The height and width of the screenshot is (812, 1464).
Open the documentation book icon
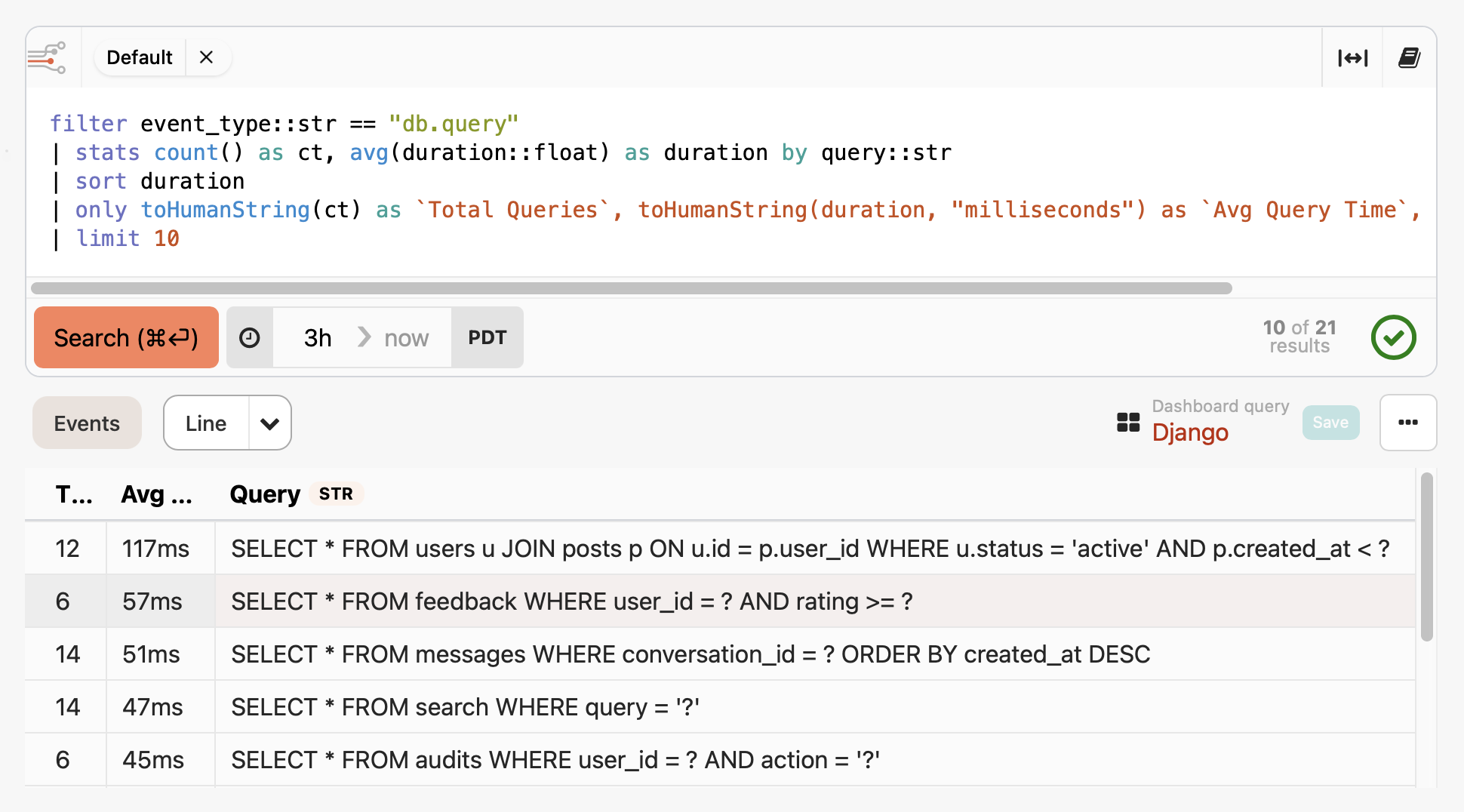coord(1409,58)
